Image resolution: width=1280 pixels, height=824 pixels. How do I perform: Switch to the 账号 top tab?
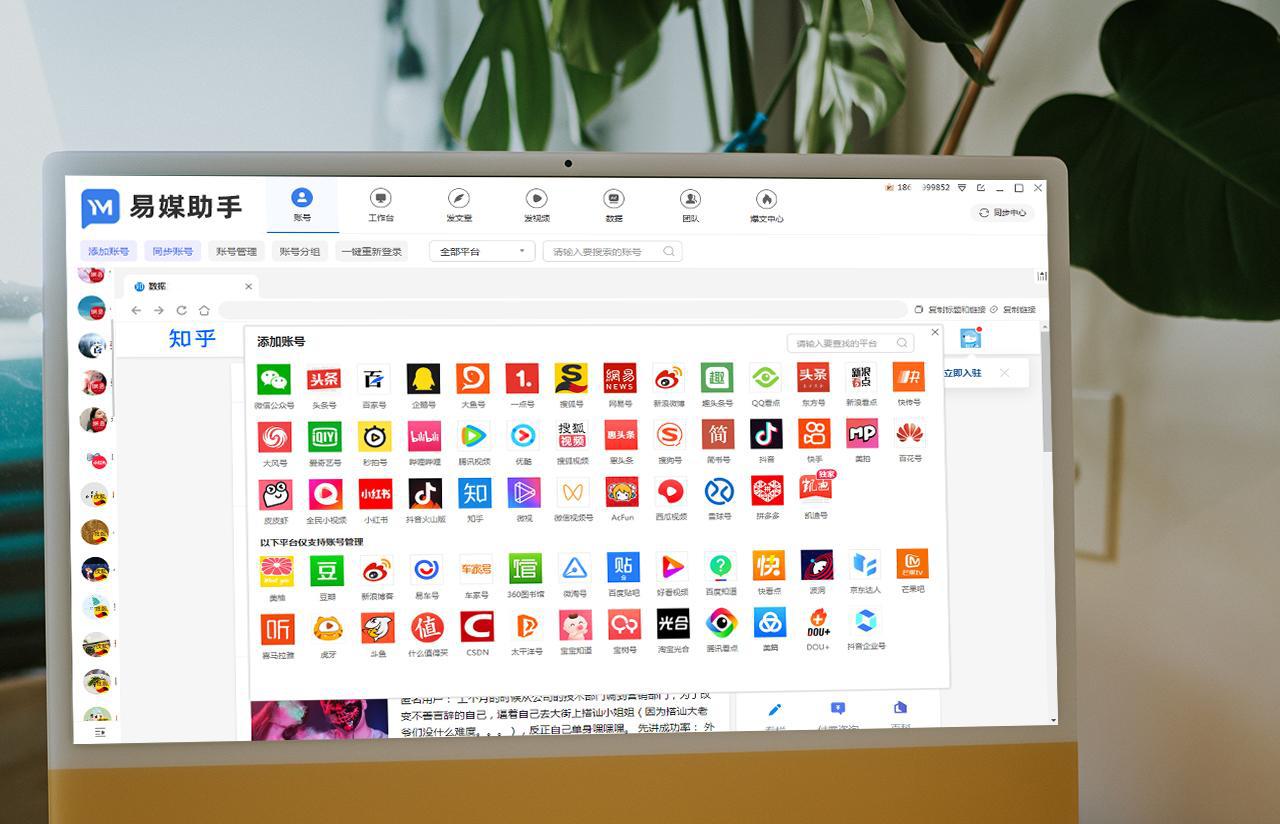point(302,205)
